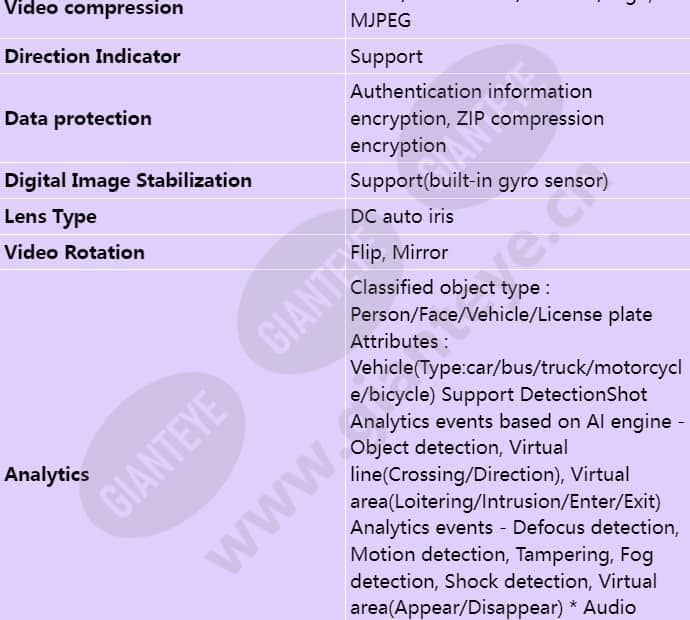690x620 pixels.
Task: Click the ZIP compression text line
Action: pyautogui.click(x=477, y=118)
